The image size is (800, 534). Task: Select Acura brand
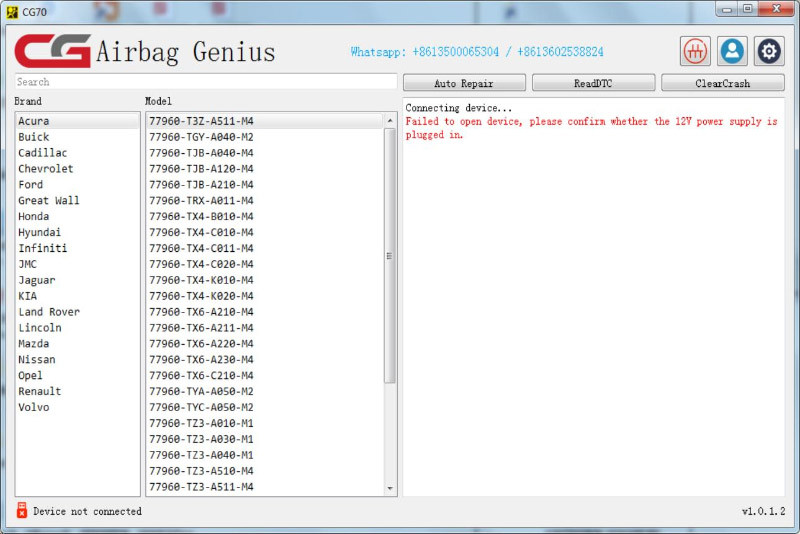click(78, 121)
